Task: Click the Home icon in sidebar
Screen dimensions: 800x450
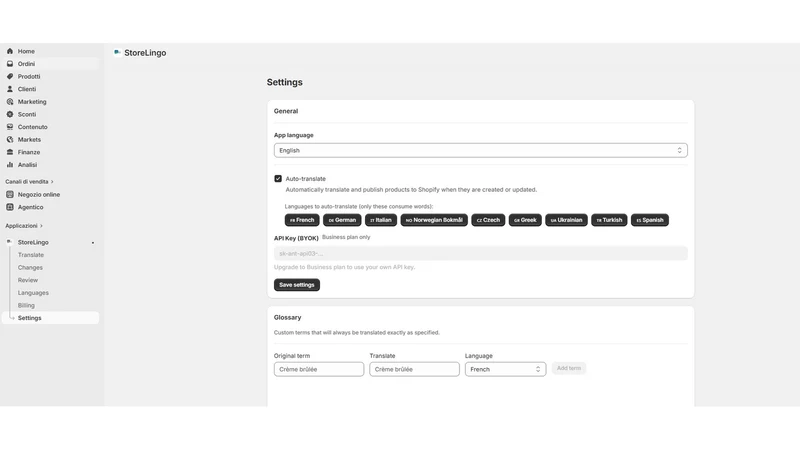Action: [10, 51]
